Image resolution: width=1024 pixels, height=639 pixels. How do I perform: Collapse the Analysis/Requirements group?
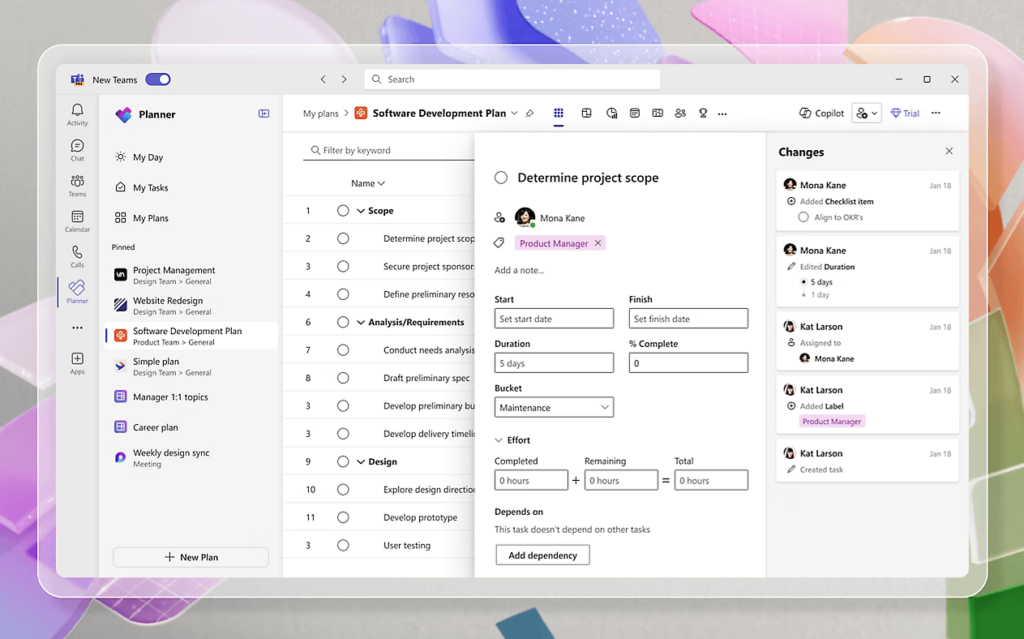click(x=360, y=322)
